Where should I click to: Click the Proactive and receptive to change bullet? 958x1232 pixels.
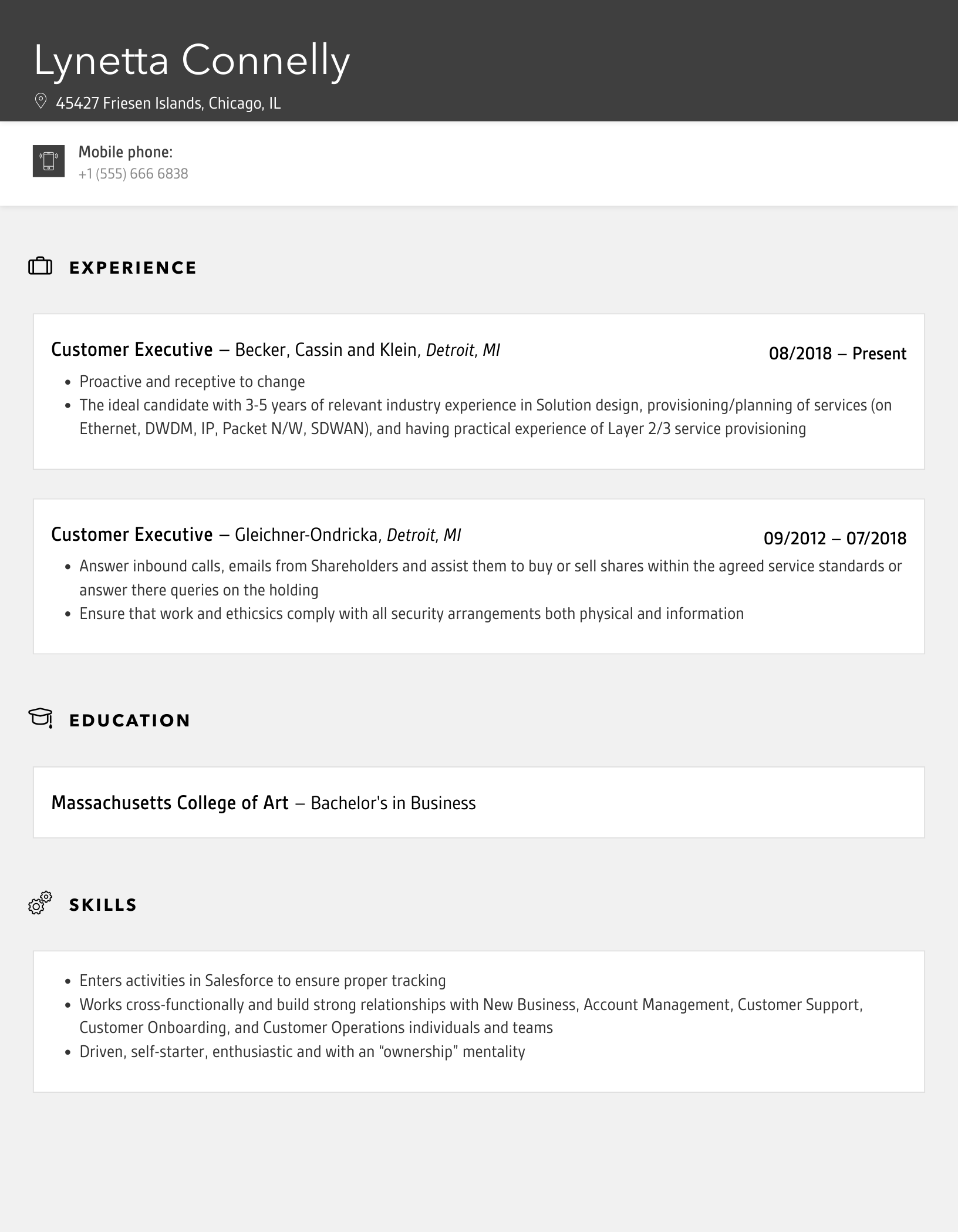click(x=192, y=382)
